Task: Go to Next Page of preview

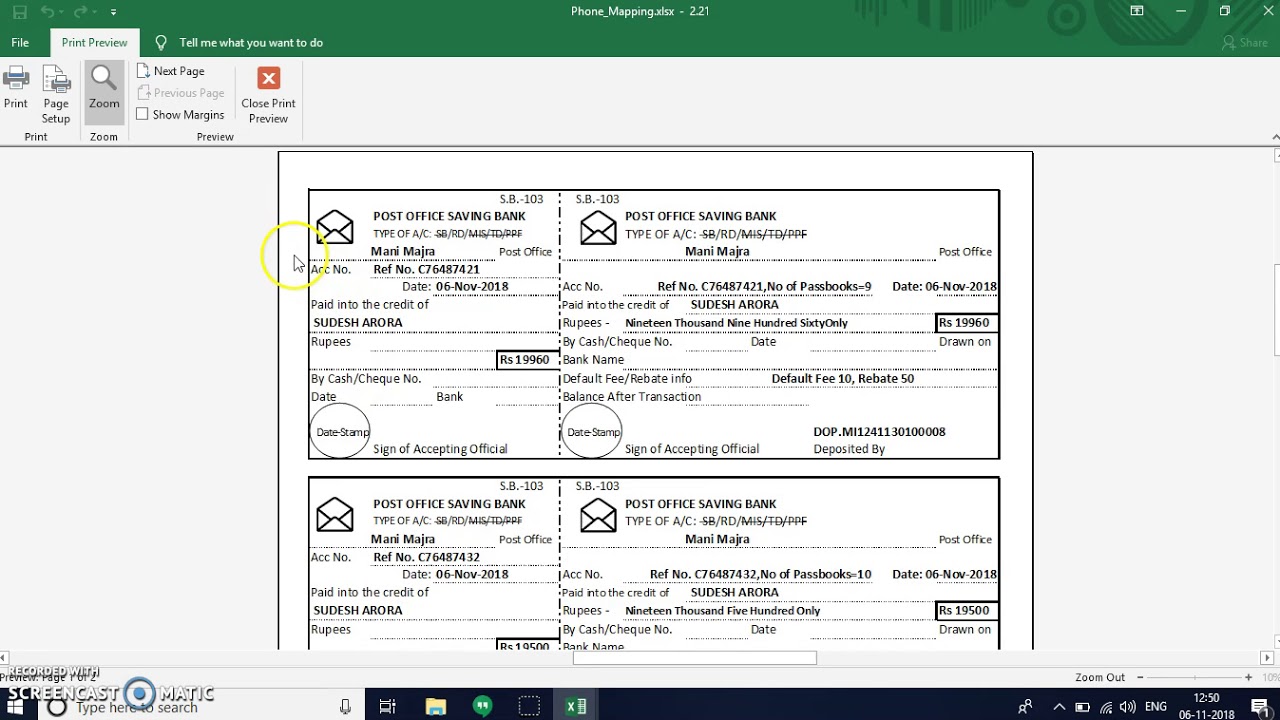Action: click(171, 71)
